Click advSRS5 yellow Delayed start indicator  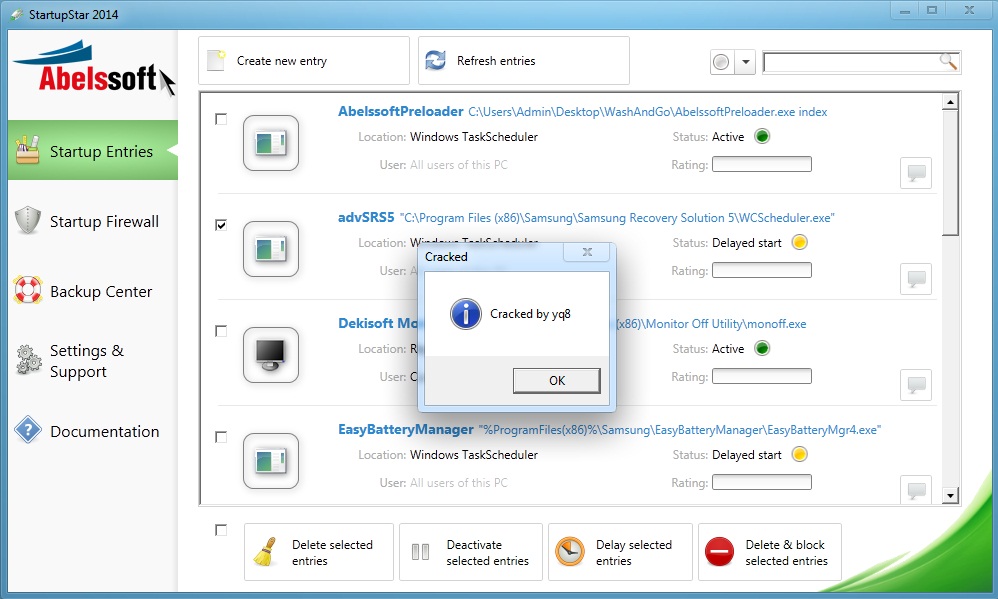pyautogui.click(x=799, y=243)
